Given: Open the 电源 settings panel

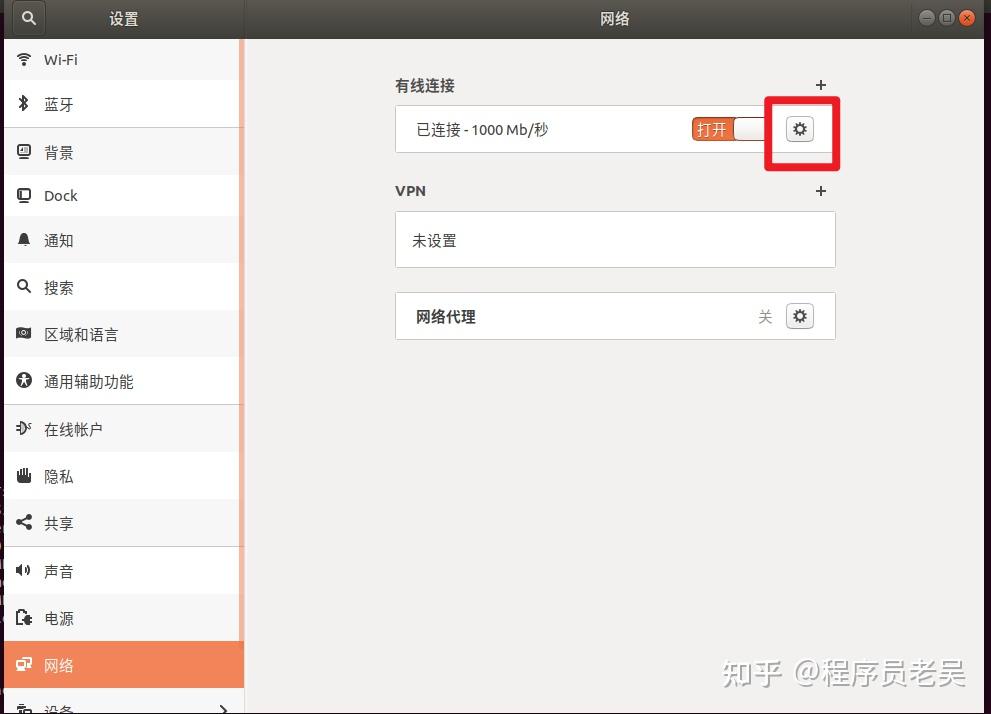Looking at the screenshot, I should pyautogui.click(x=60, y=618).
